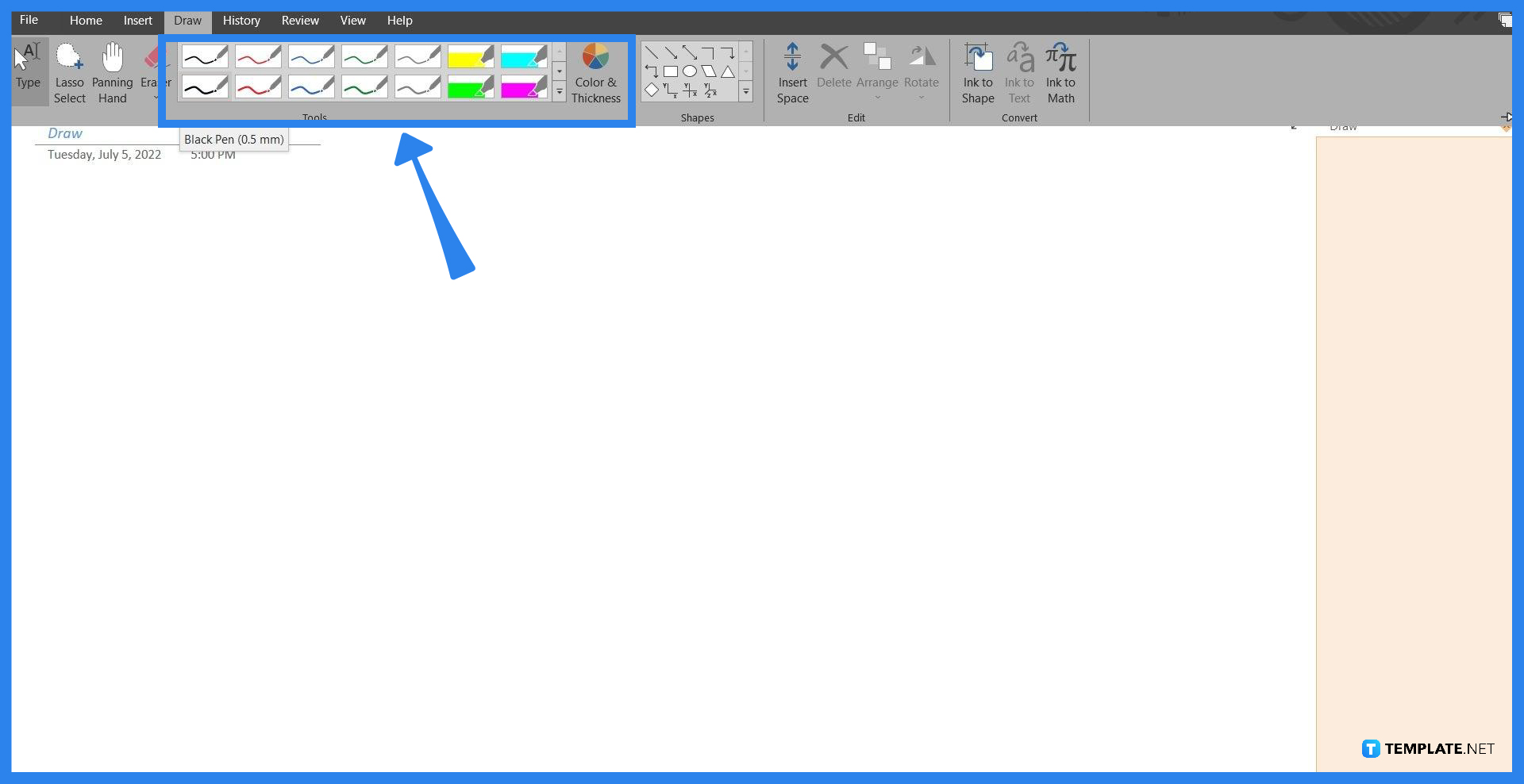Select the red pen from the gallery
The height and width of the screenshot is (784, 1524).
click(x=257, y=56)
